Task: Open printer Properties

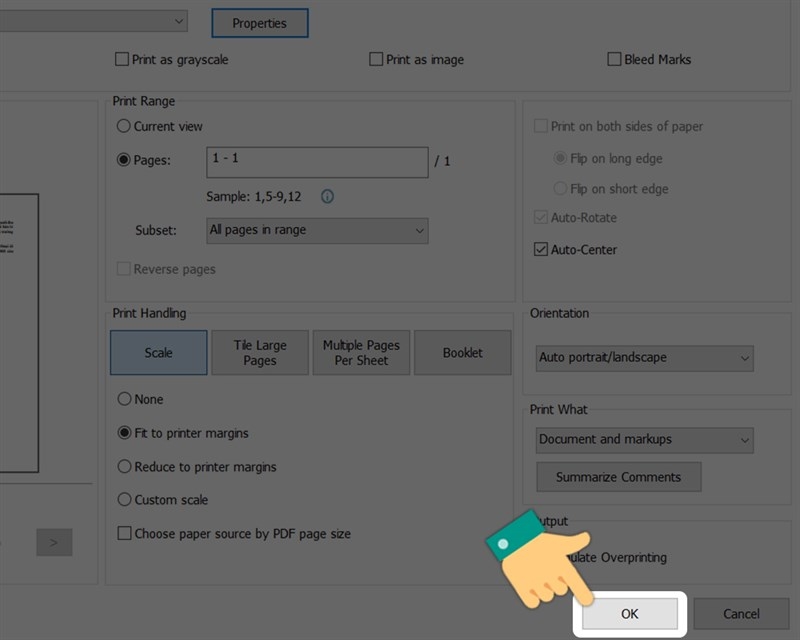Action: pos(260,22)
